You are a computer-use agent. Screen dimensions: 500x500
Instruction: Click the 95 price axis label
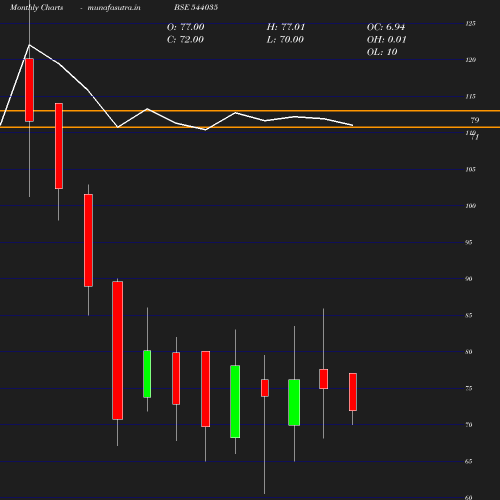point(468,242)
